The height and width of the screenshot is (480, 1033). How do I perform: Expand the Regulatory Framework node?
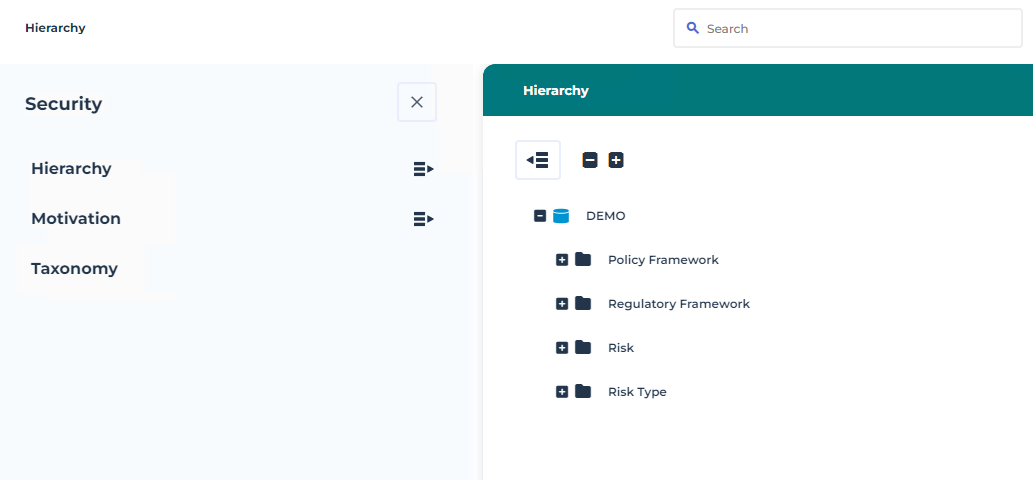coord(562,304)
